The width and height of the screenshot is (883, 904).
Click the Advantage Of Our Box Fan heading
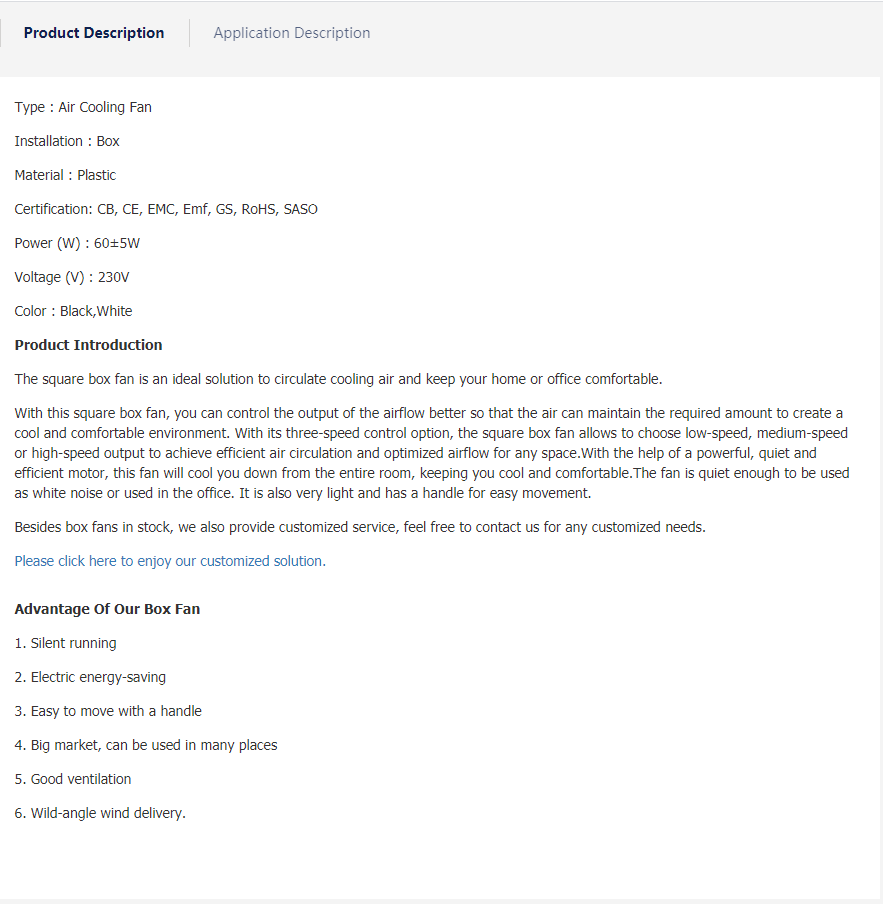click(107, 609)
